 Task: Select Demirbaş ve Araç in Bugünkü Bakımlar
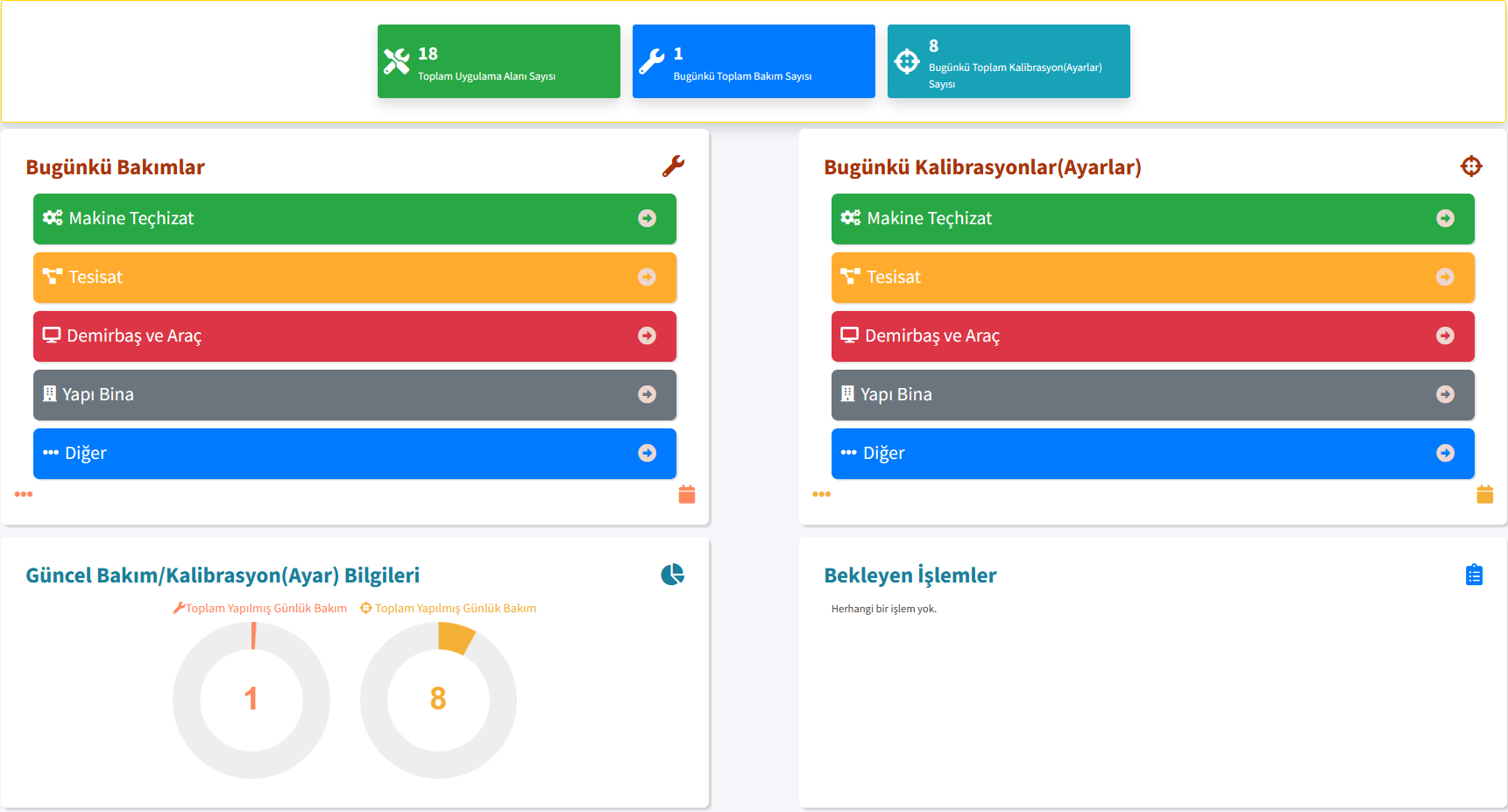pyautogui.click(x=134, y=336)
